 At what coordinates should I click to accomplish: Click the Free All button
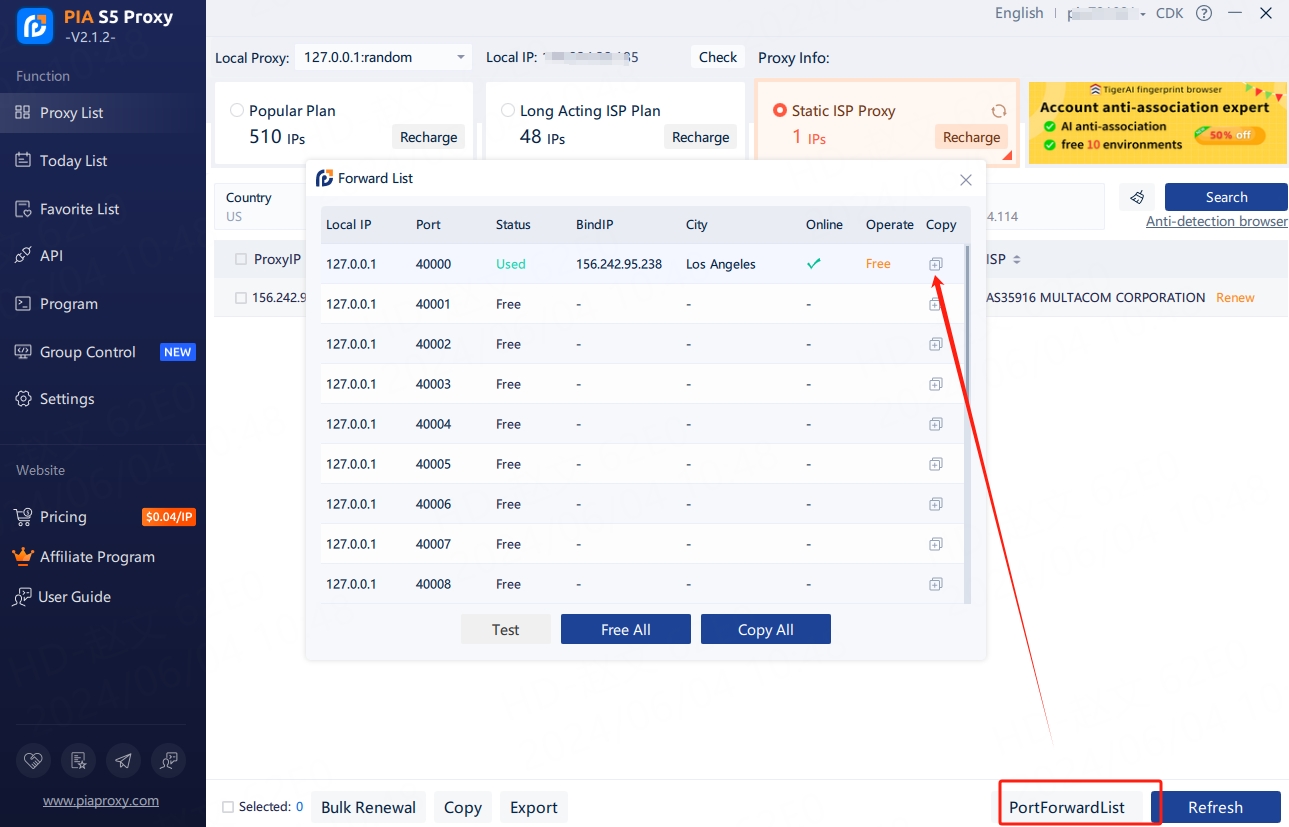click(x=626, y=629)
